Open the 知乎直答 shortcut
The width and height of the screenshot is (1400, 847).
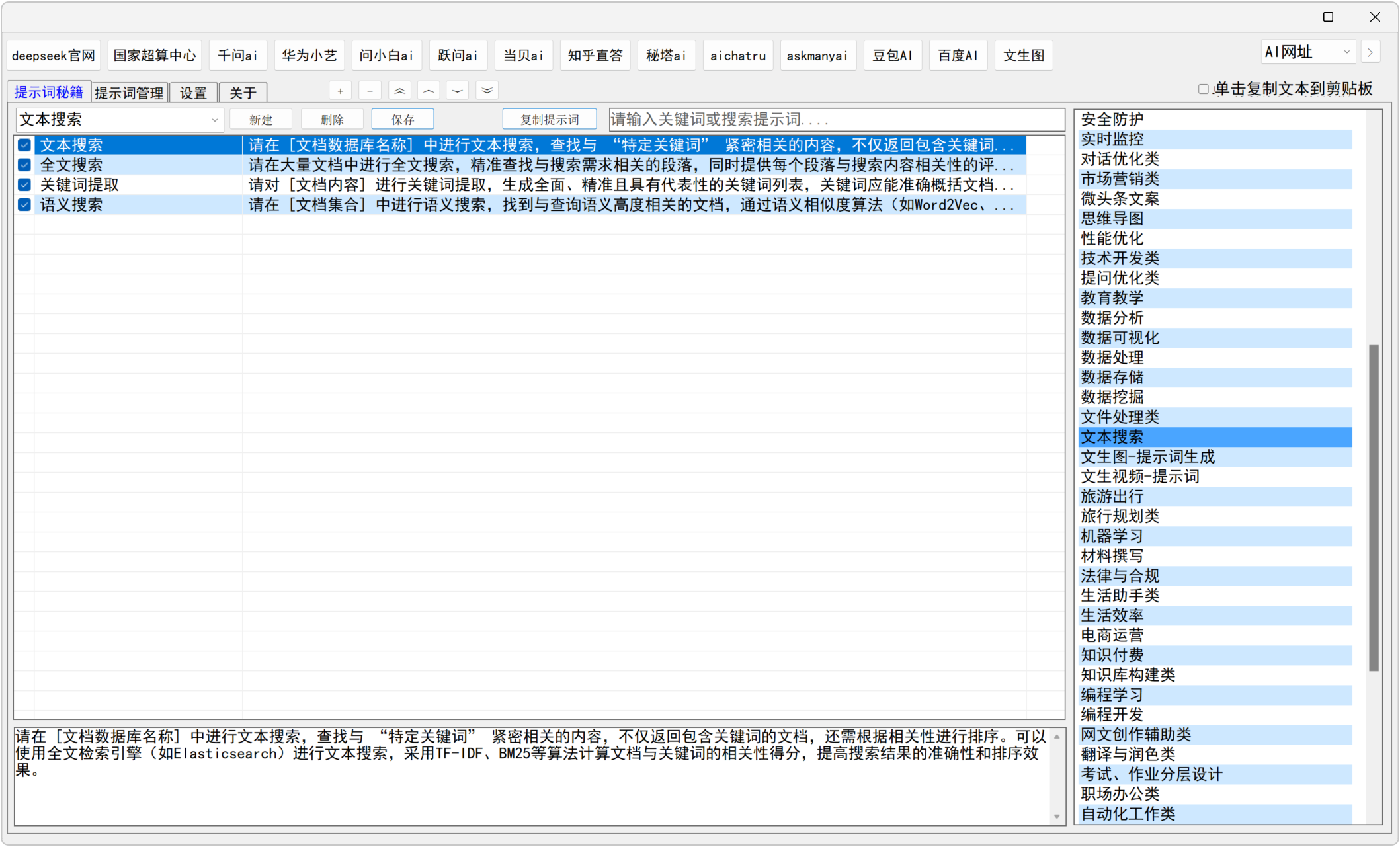click(595, 56)
